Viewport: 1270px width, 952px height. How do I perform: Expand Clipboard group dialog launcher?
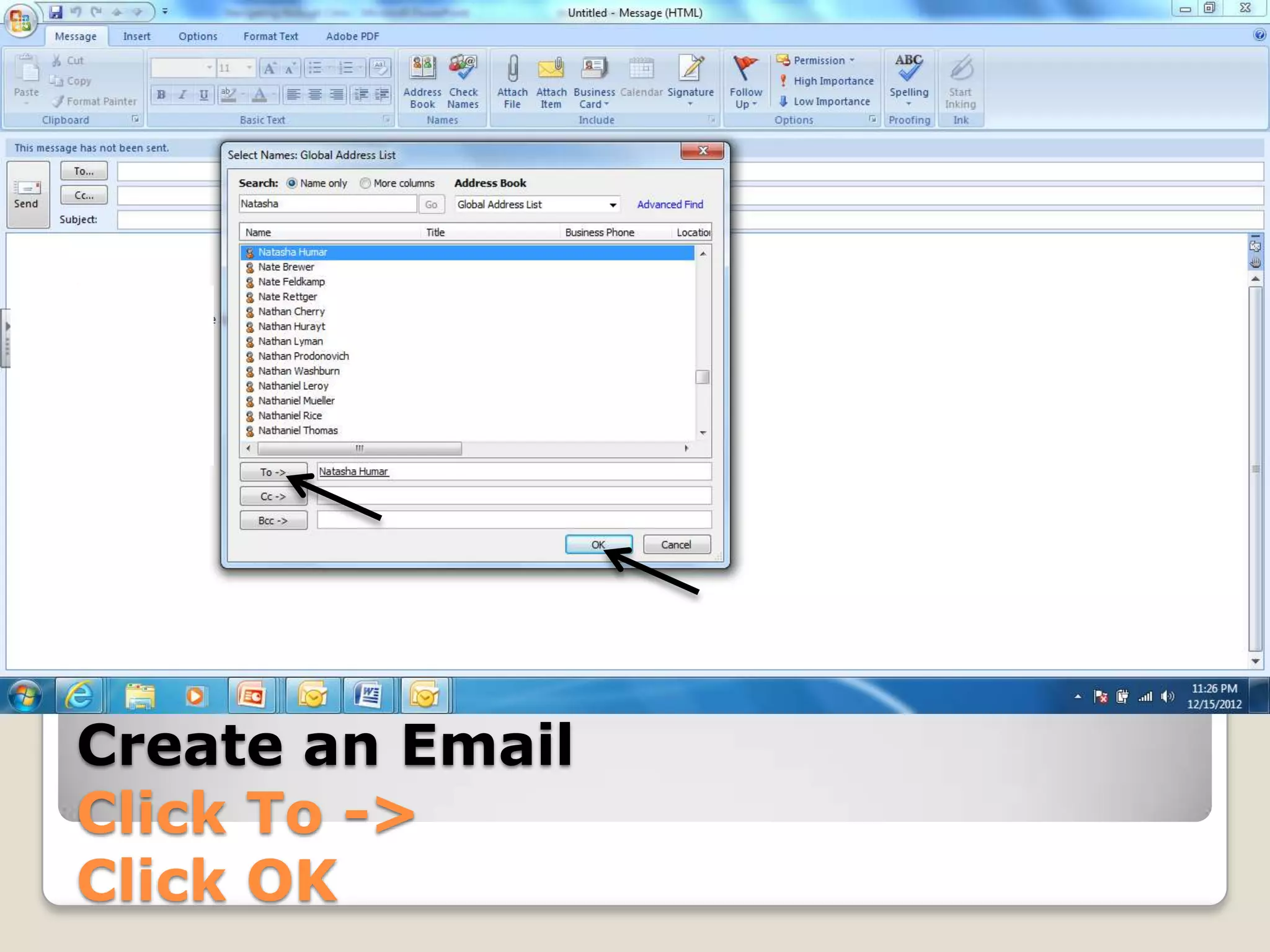click(135, 119)
